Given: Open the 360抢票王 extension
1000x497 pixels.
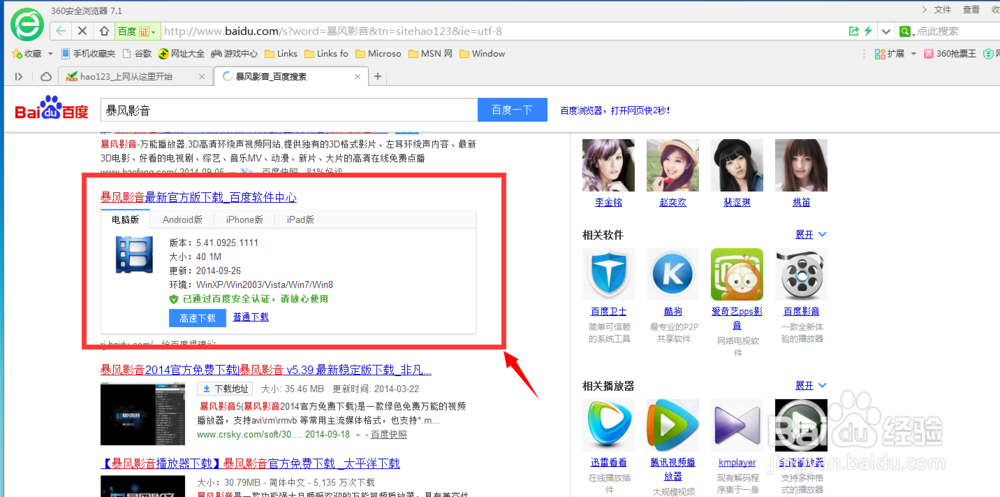Looking at the screenshot, I should (950, 54).
